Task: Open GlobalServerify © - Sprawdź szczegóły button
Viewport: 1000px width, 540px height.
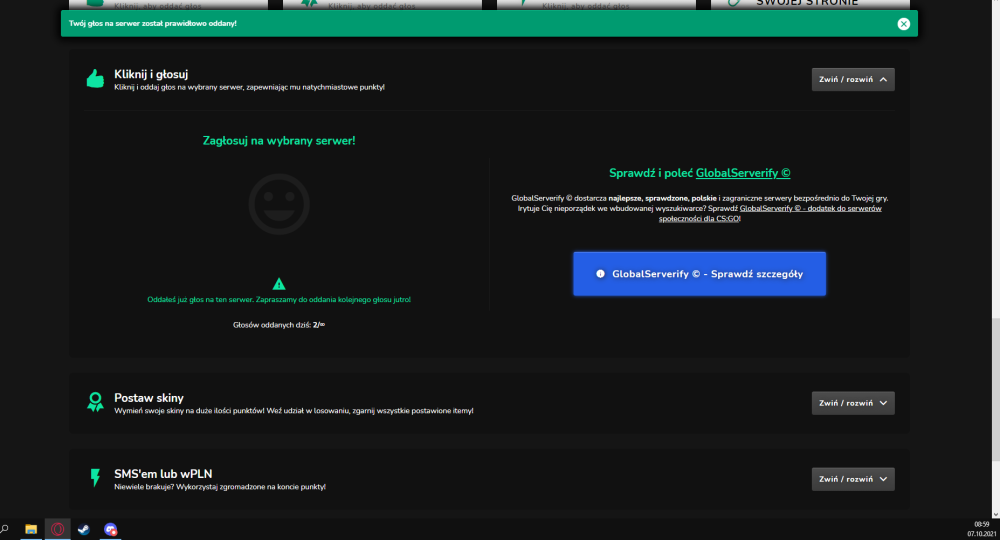Action: click(x=699, y=274)
